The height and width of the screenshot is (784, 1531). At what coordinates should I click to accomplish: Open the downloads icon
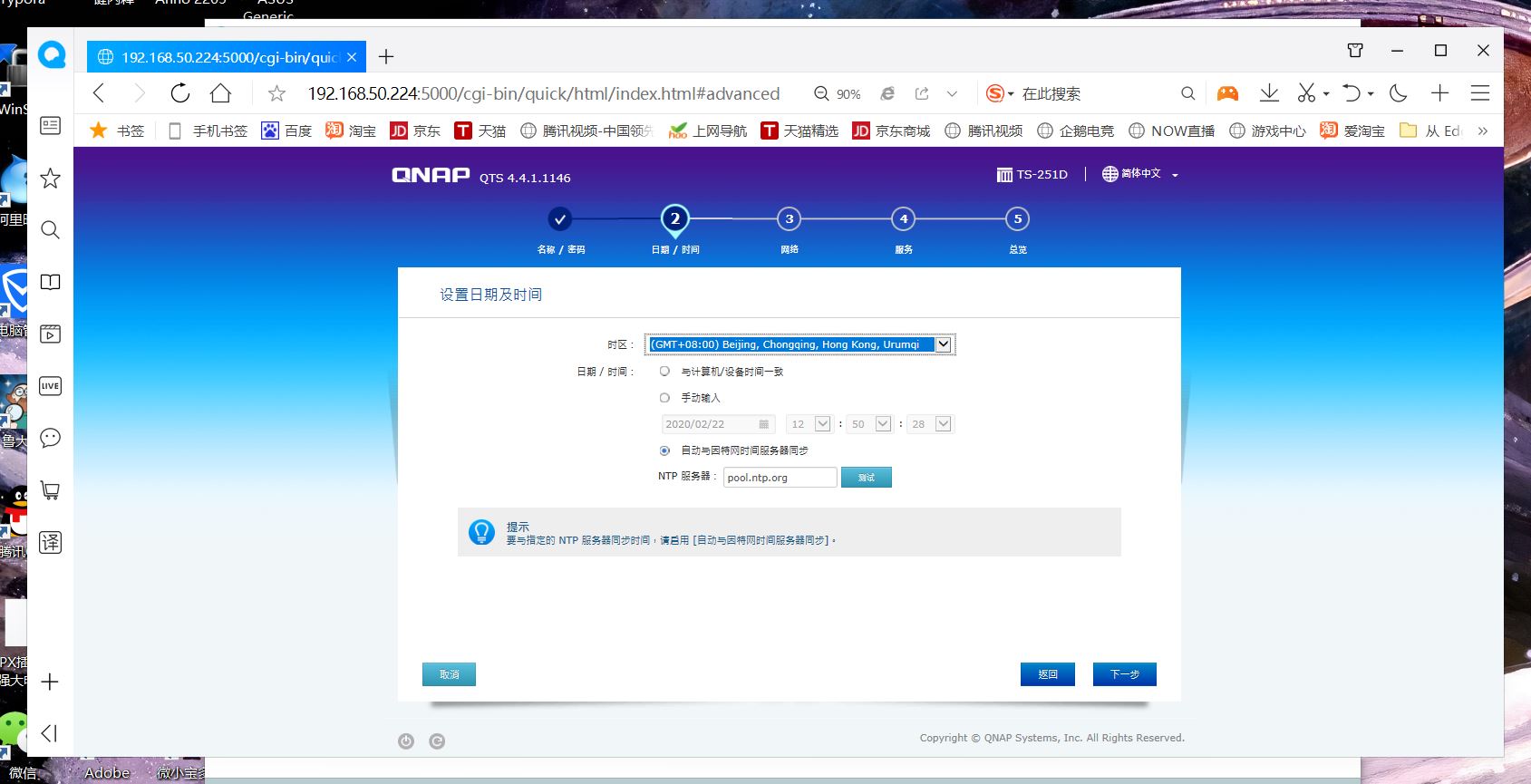click(x=1269, y=92)
